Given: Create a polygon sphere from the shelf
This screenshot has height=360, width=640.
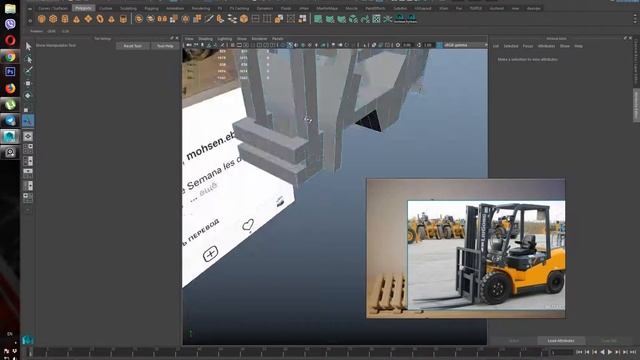Looking at the screenshot, I should coord(41,19).
